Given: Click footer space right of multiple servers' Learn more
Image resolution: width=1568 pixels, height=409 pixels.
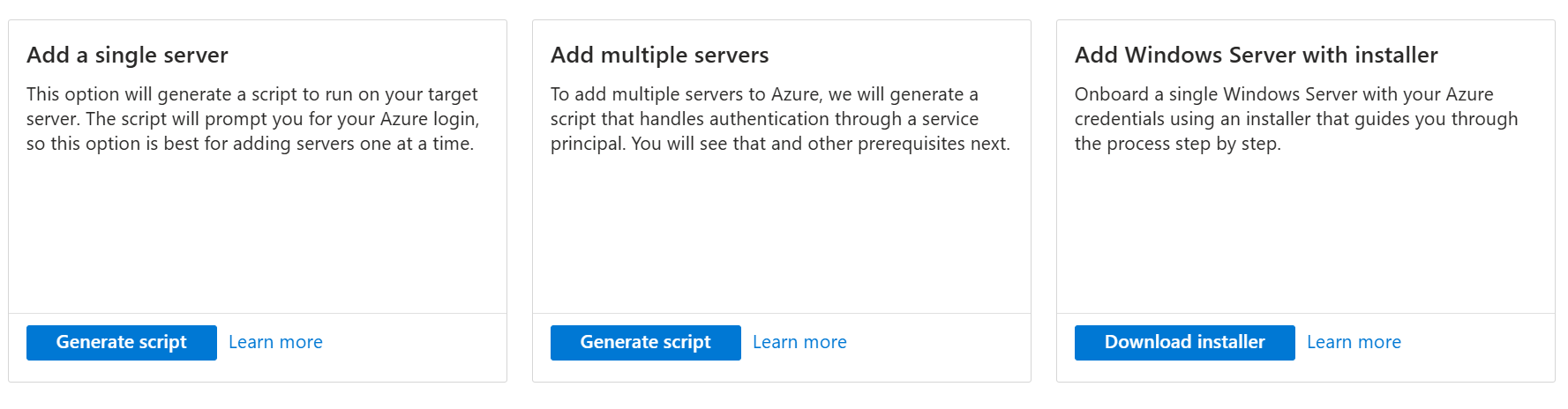Looking at the screenshot, I should click(937, 347).
